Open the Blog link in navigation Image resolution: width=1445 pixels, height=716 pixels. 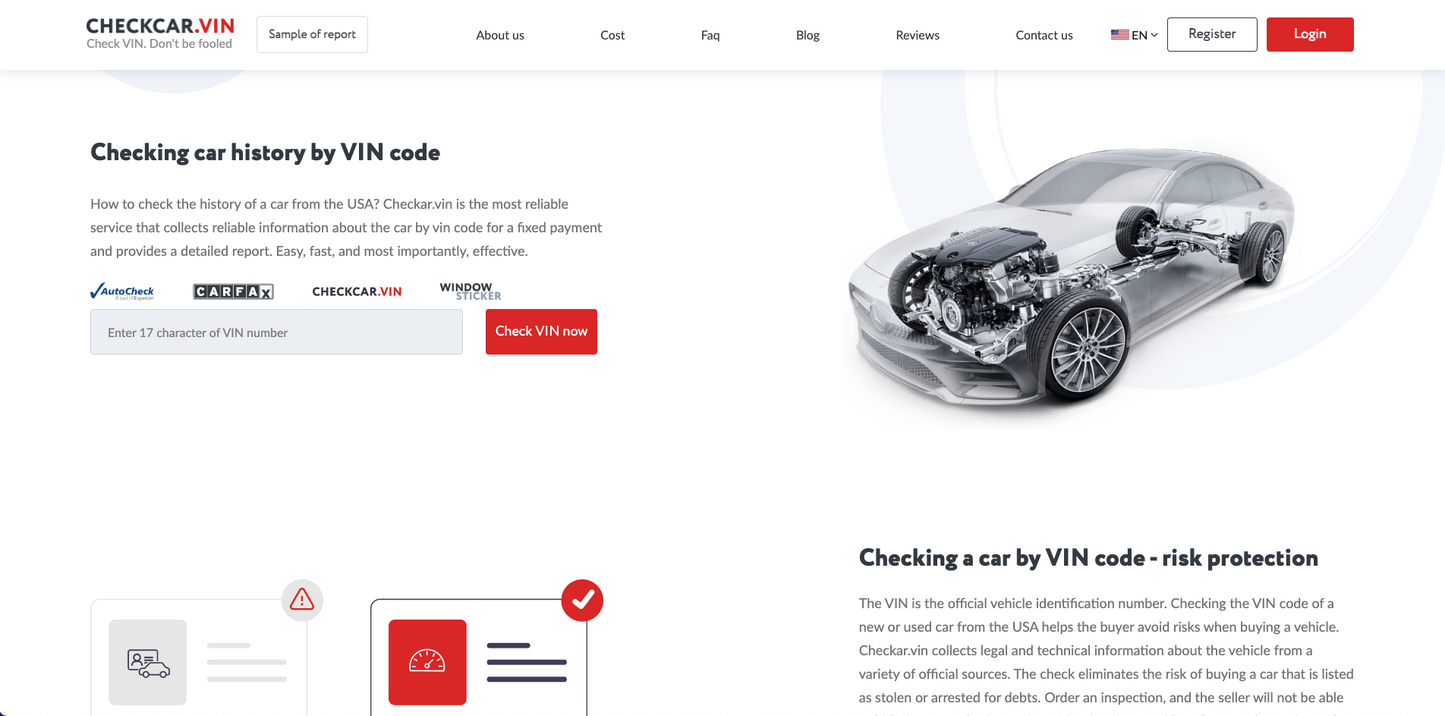tap(808, 35)
